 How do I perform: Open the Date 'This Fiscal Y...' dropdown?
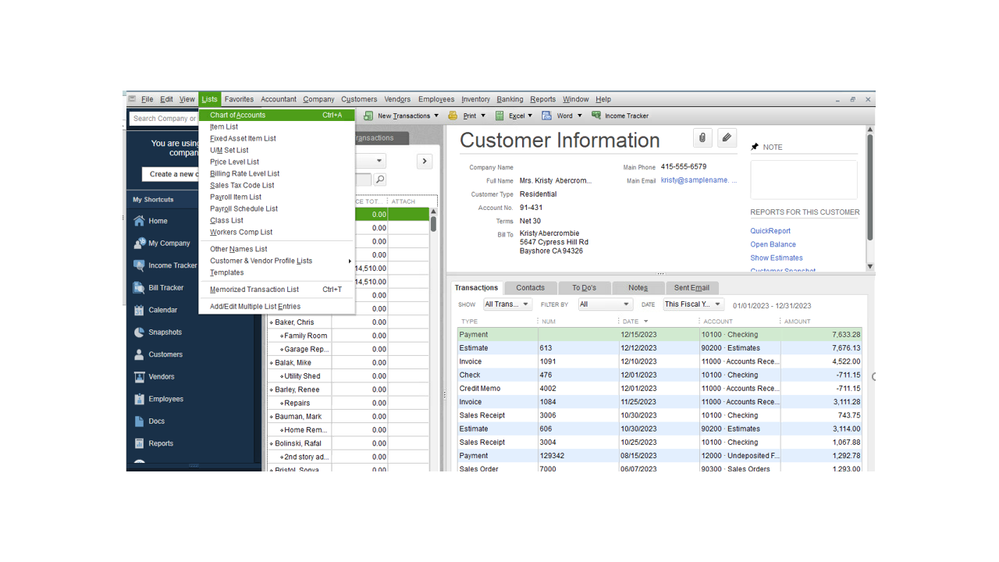[692, 305]
